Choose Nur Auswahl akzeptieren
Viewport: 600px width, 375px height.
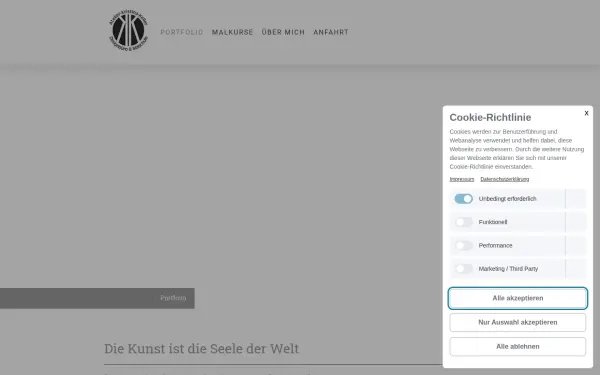pyautogui.click(x=518, y=322)
